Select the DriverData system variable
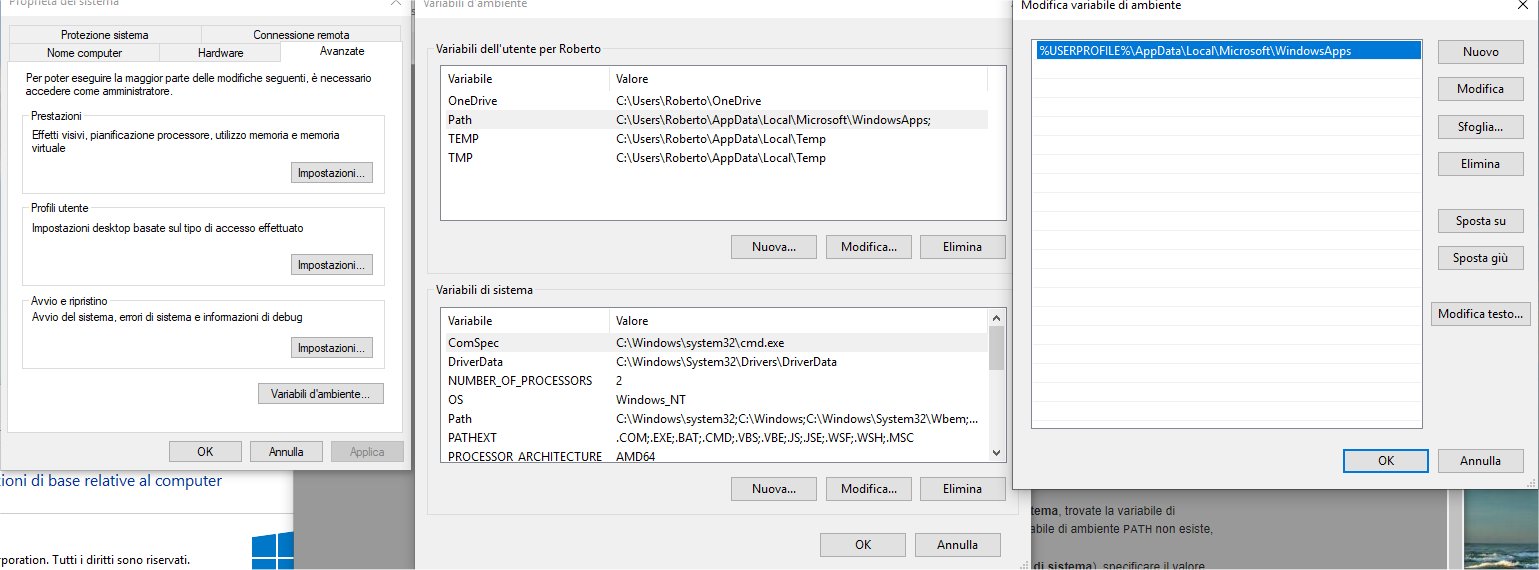Viewport: 1539px width, 570px height. click(714, 362)
